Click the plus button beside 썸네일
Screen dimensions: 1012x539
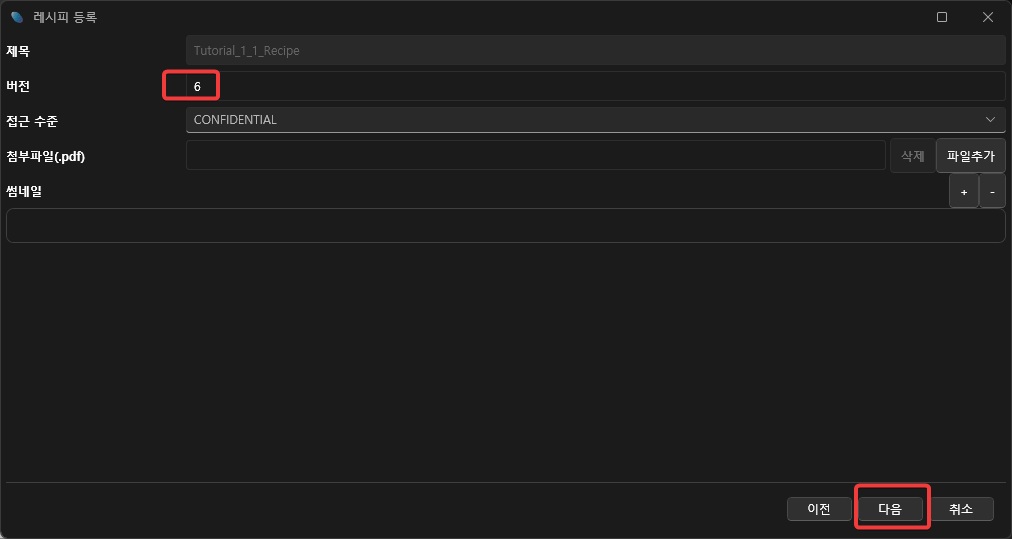tap(963, 191)
